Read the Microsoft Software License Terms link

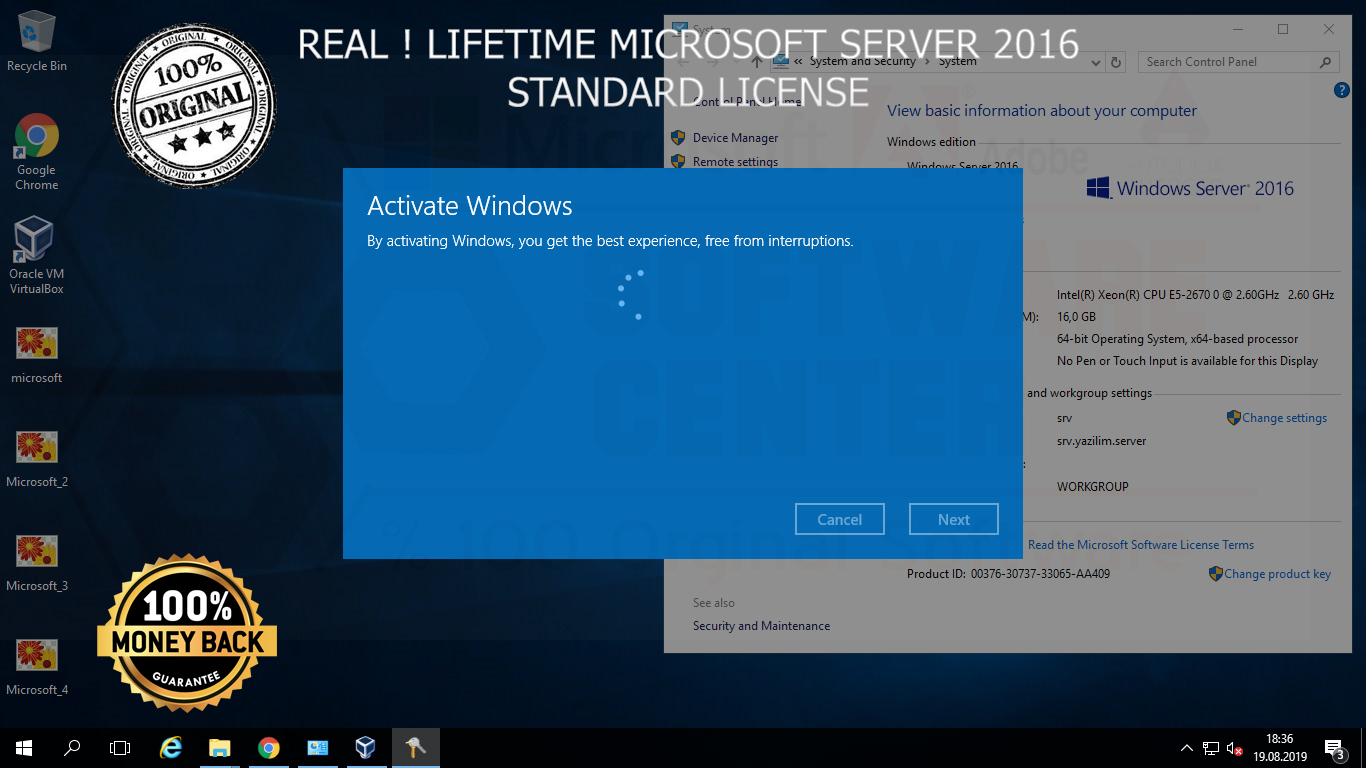point(1141,545)
